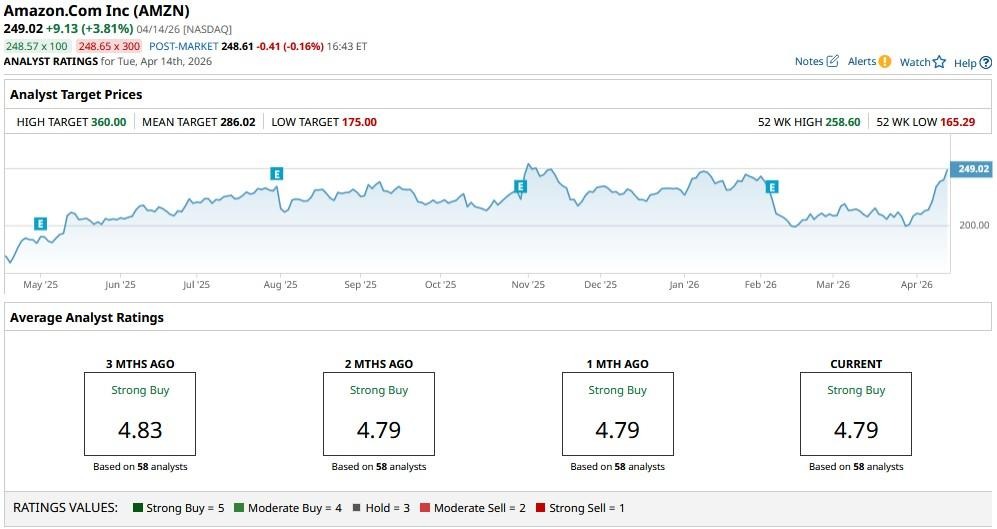
Task: Click the Analyst Target Prices heading
Action: [x=76, y=95]
